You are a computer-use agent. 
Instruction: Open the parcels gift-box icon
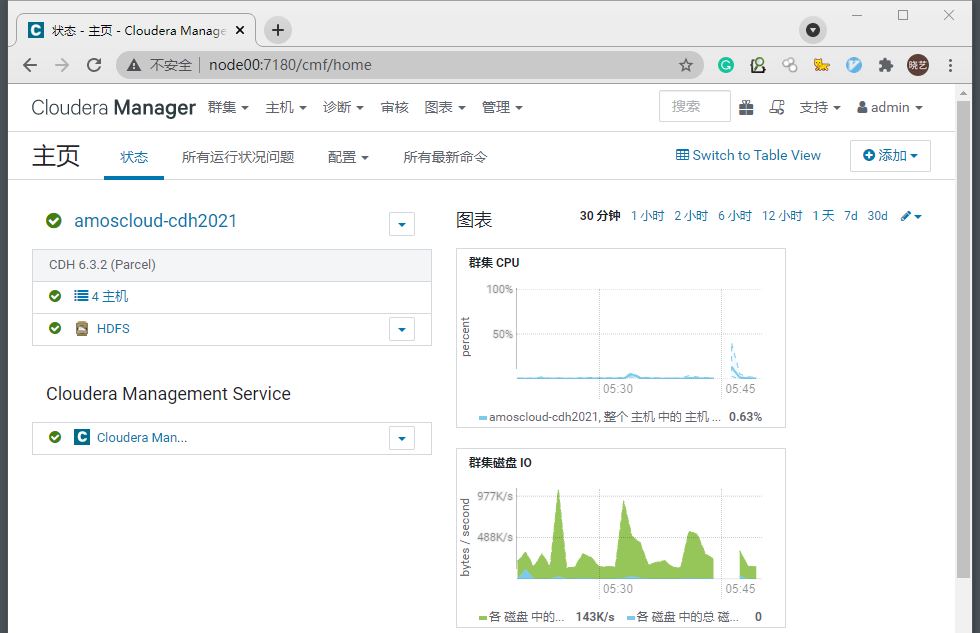coord(746,107)
